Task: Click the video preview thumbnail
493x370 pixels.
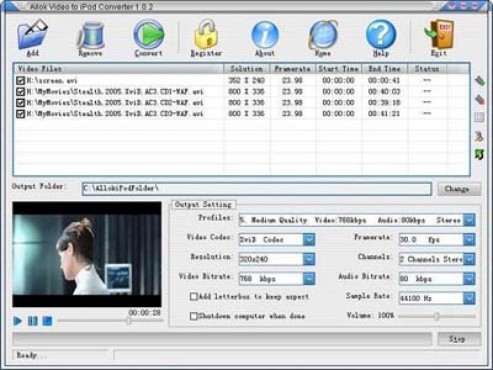Action: (x=87, y=254)
